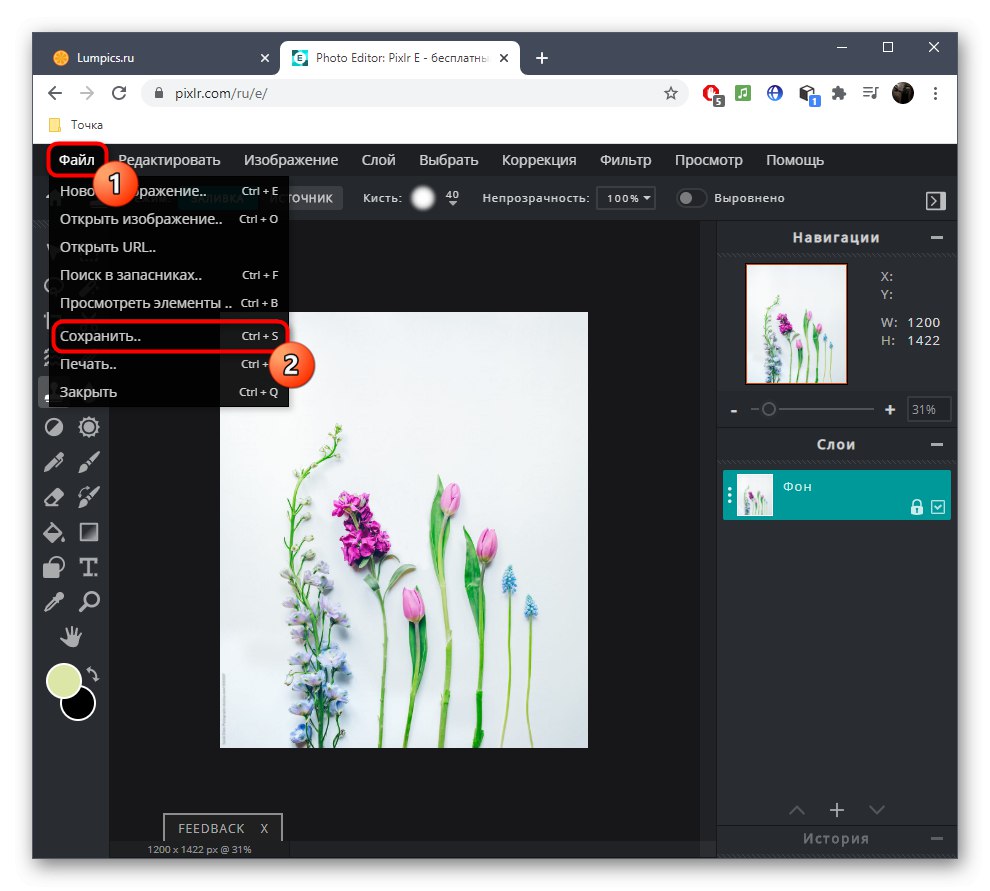Collapse the Навигации panel

[936, 238]
